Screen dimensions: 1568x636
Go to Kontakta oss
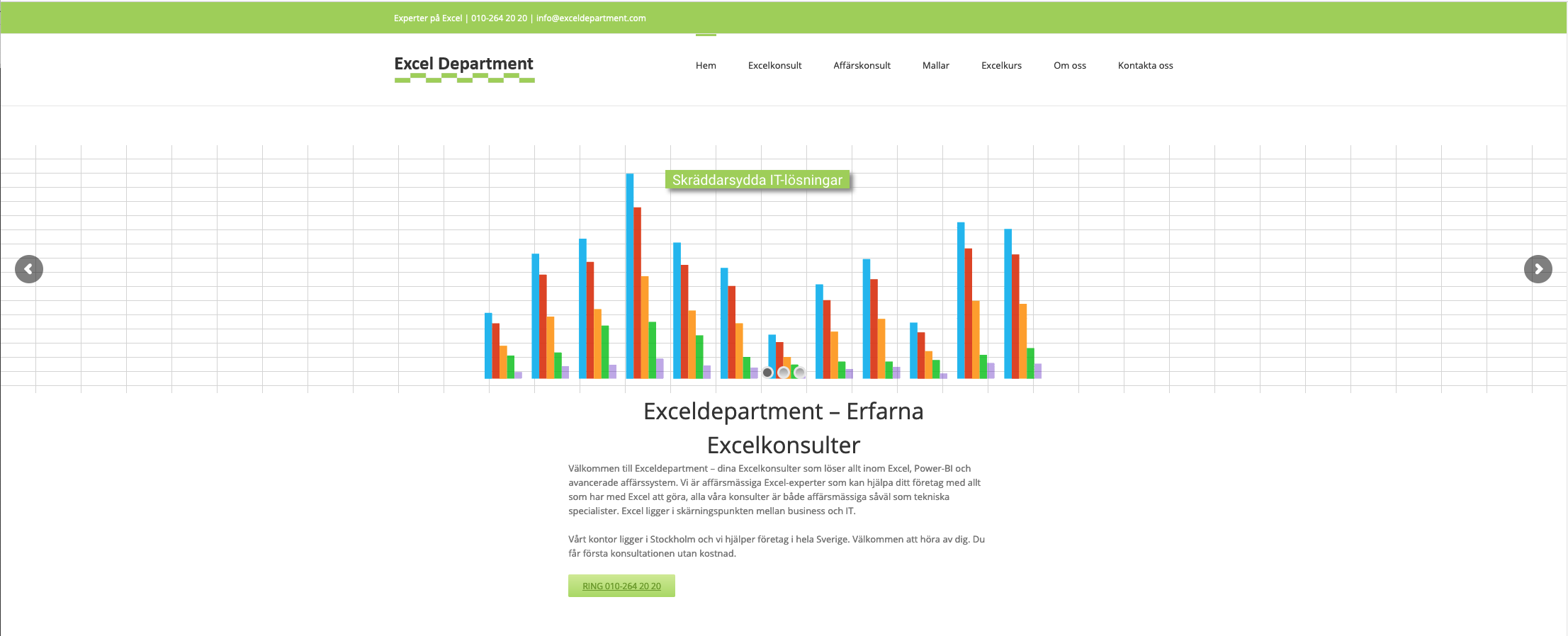[1146, 65]
